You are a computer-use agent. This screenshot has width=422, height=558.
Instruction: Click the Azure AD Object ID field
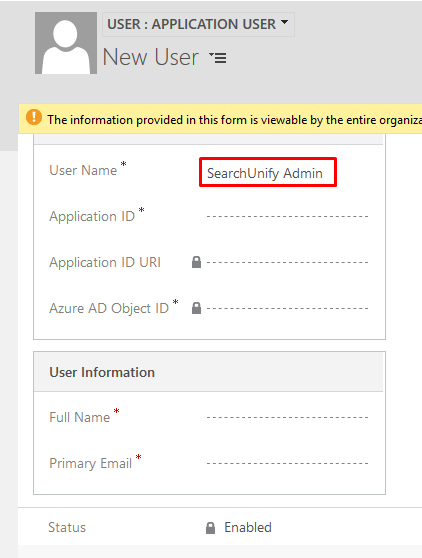coord(287,308)
